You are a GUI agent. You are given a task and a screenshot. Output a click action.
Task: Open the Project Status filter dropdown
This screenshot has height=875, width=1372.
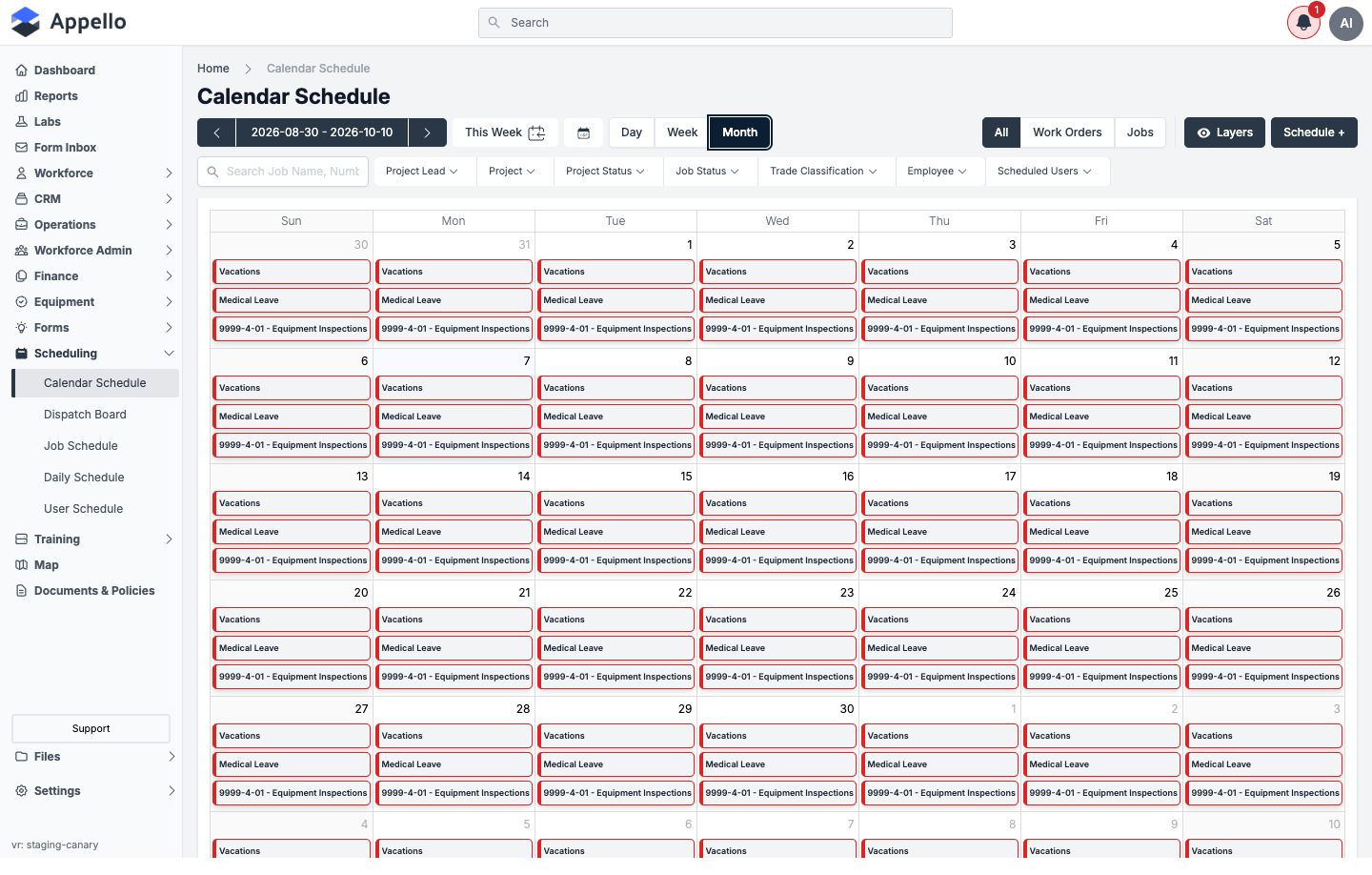tap(605, 172)
